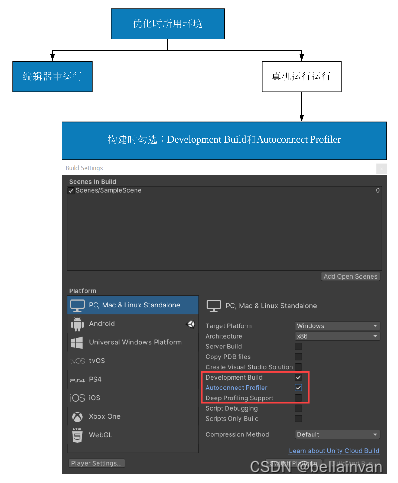The image size is (398, 483).
Task: Enable the Create Visual Studio Solution checkbox
Action: (x=299, y=367)
